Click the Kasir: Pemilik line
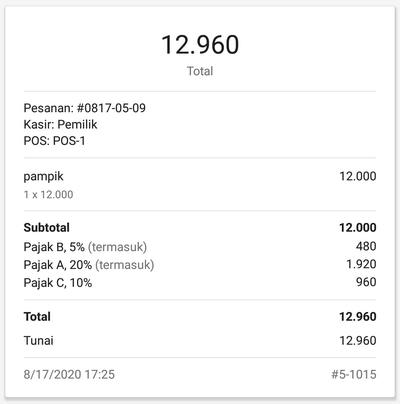Screen dimensions: 400x404 [x=60, y=124]
